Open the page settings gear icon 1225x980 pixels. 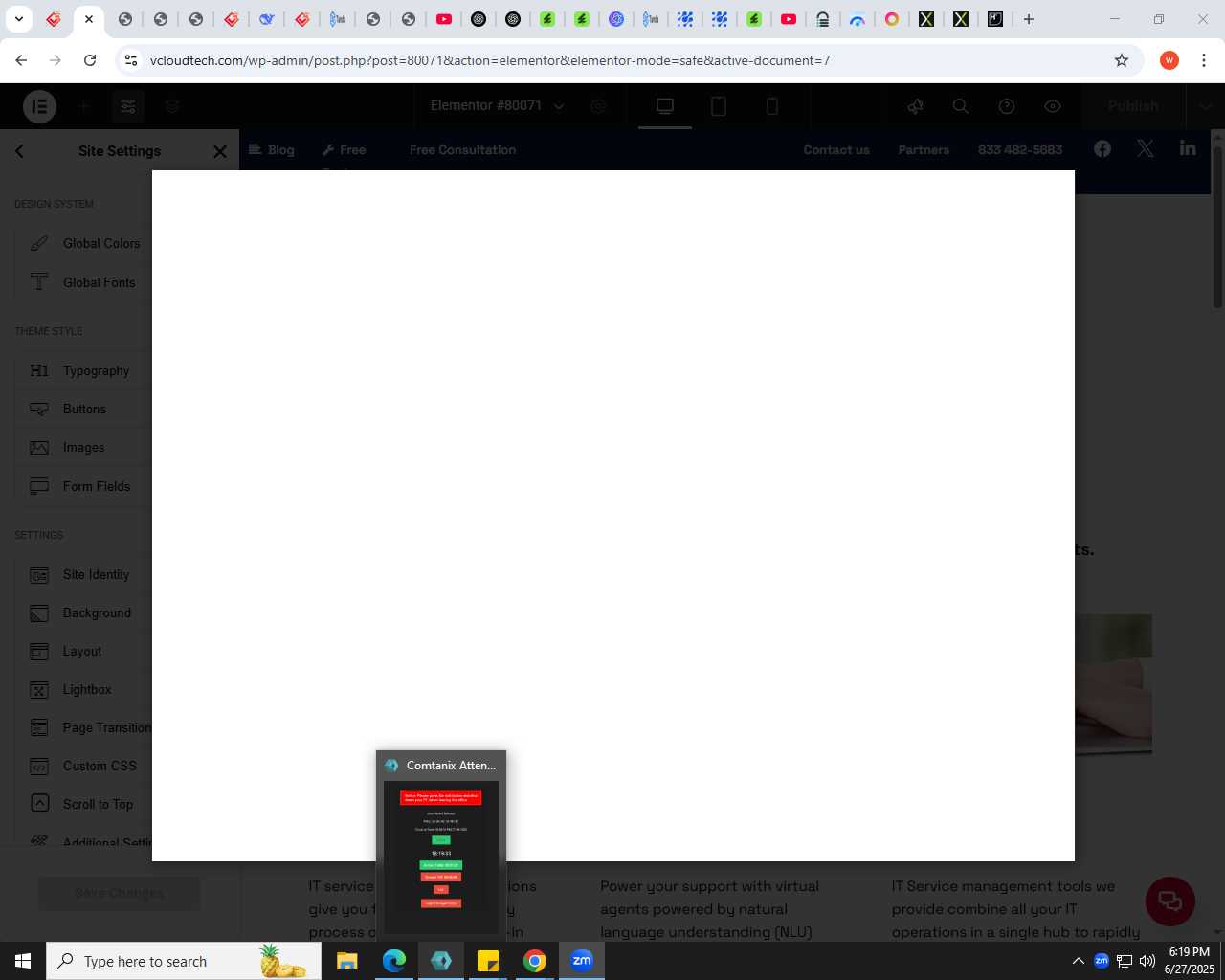pyautogui.click(x=599, y=106)
